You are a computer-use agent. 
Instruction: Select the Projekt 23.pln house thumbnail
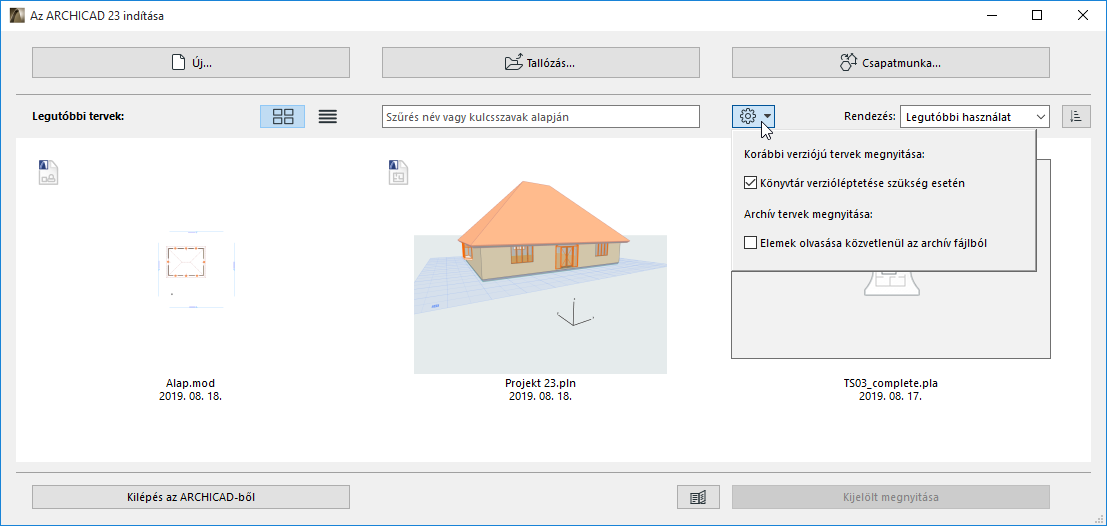tap(540, 276)
